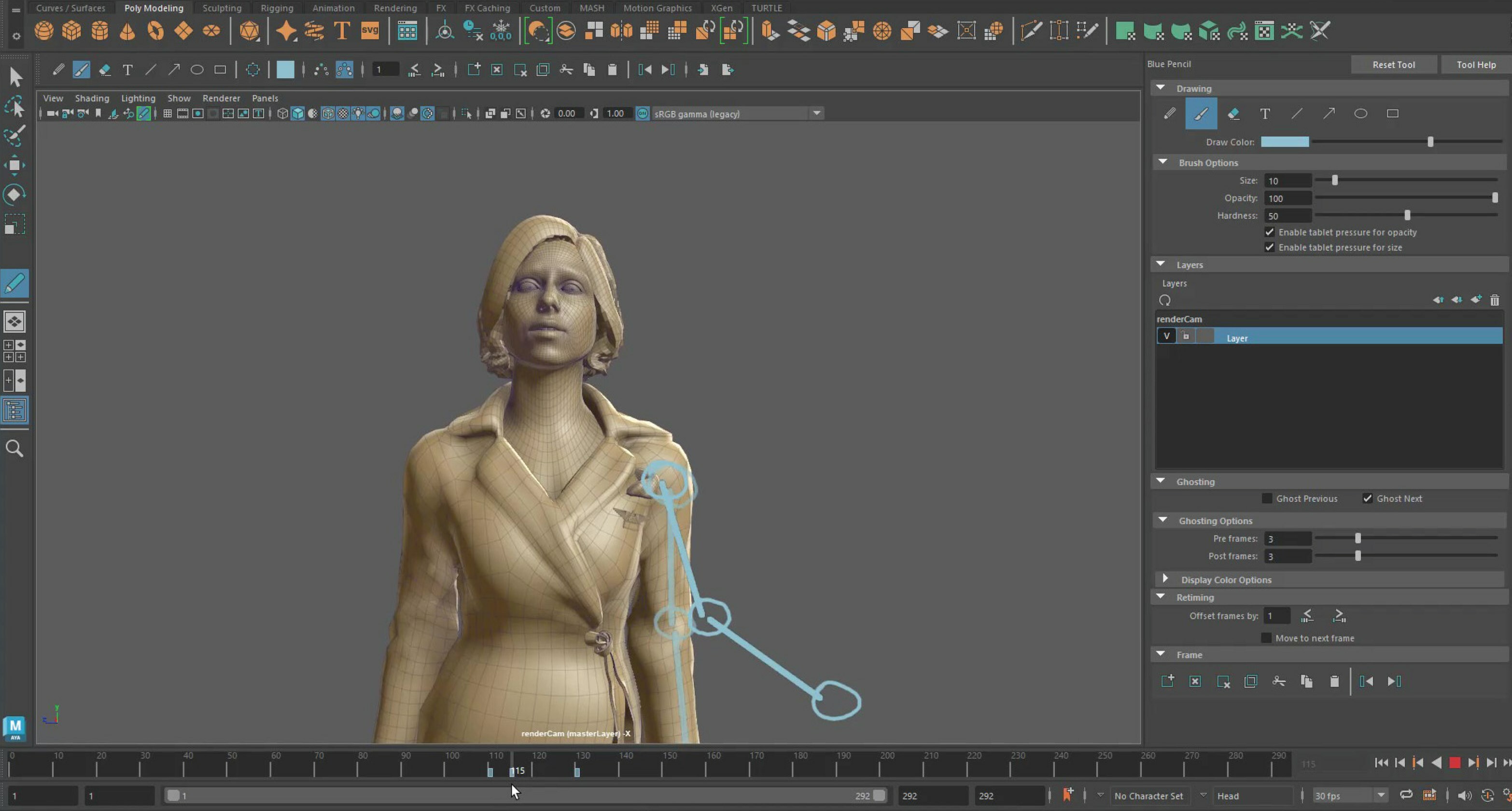The image size is (1512, 811).
Task: Select the Arrow drawing tool
Action: pyautogui.click(x=1329, y=114)
